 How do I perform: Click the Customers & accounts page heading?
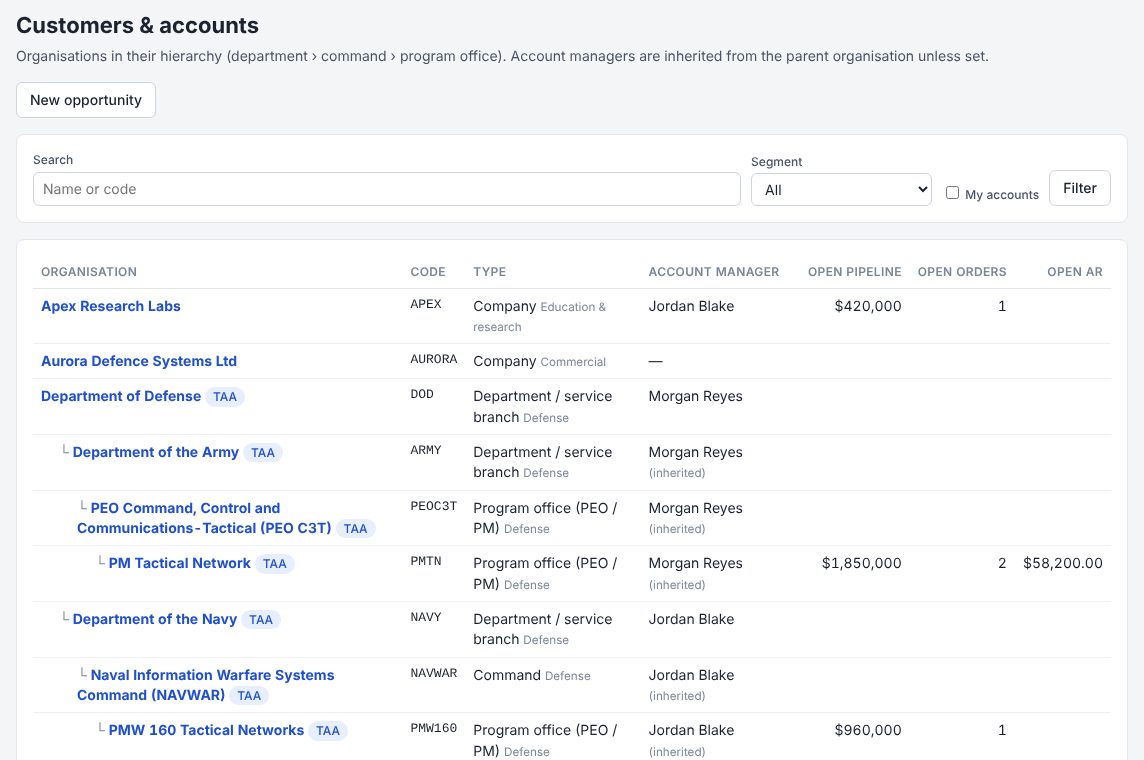coord(137,25)
